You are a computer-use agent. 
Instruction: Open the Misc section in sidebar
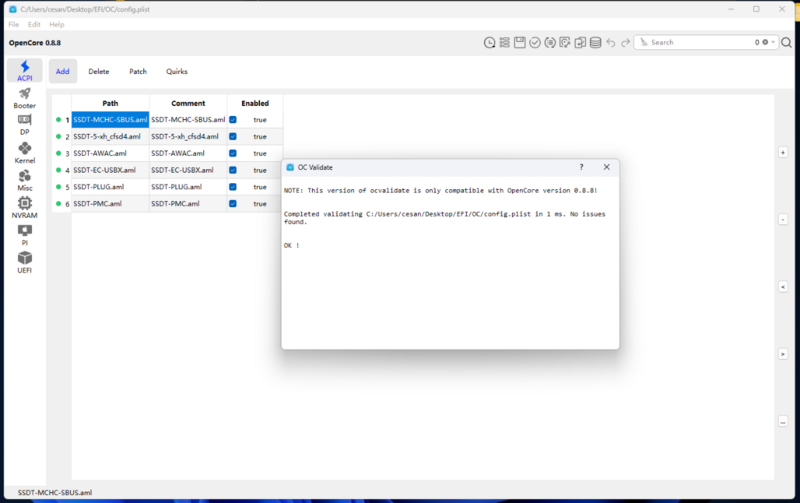24,181
